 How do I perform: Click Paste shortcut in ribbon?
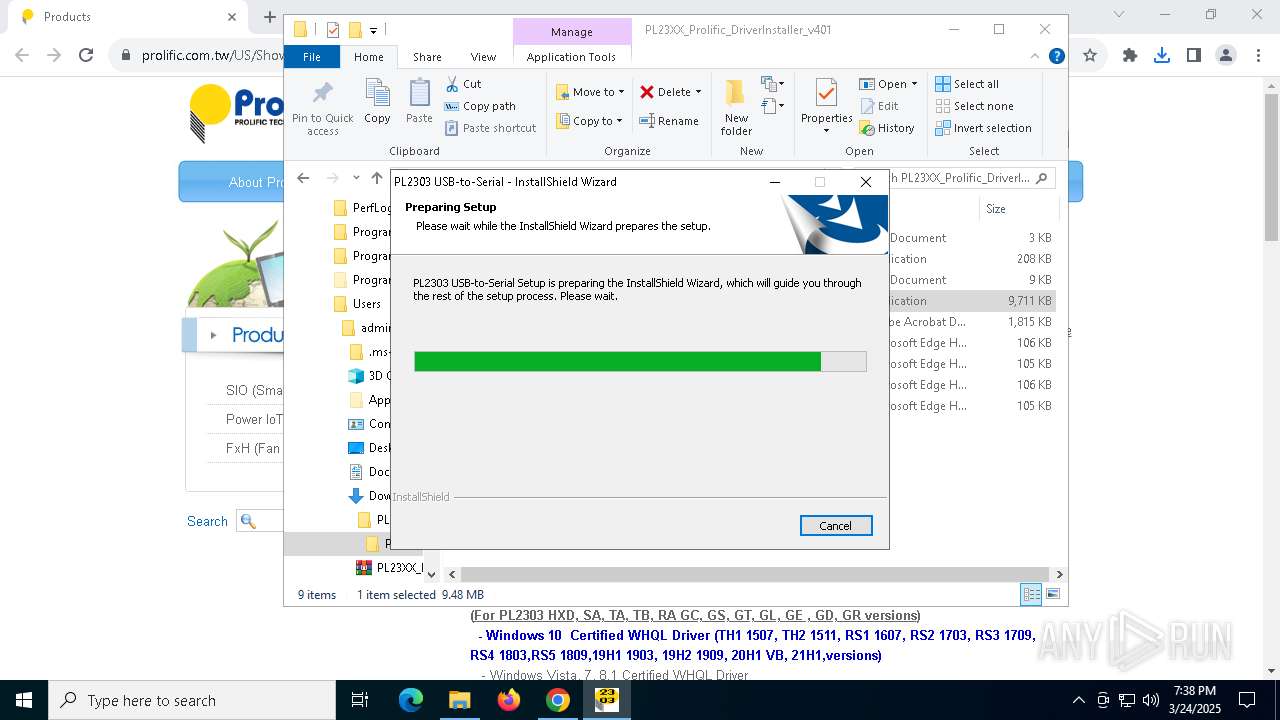click(491, 128)
